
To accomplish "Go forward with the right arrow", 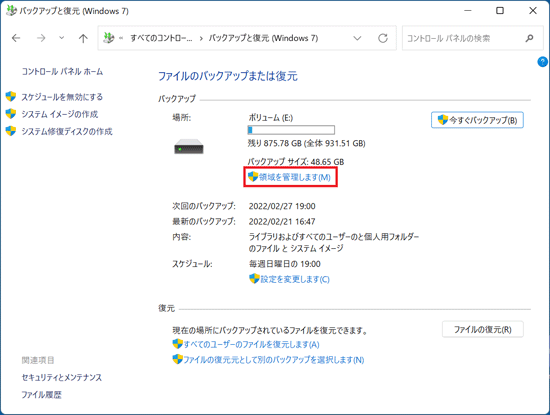I will (41, 38).
